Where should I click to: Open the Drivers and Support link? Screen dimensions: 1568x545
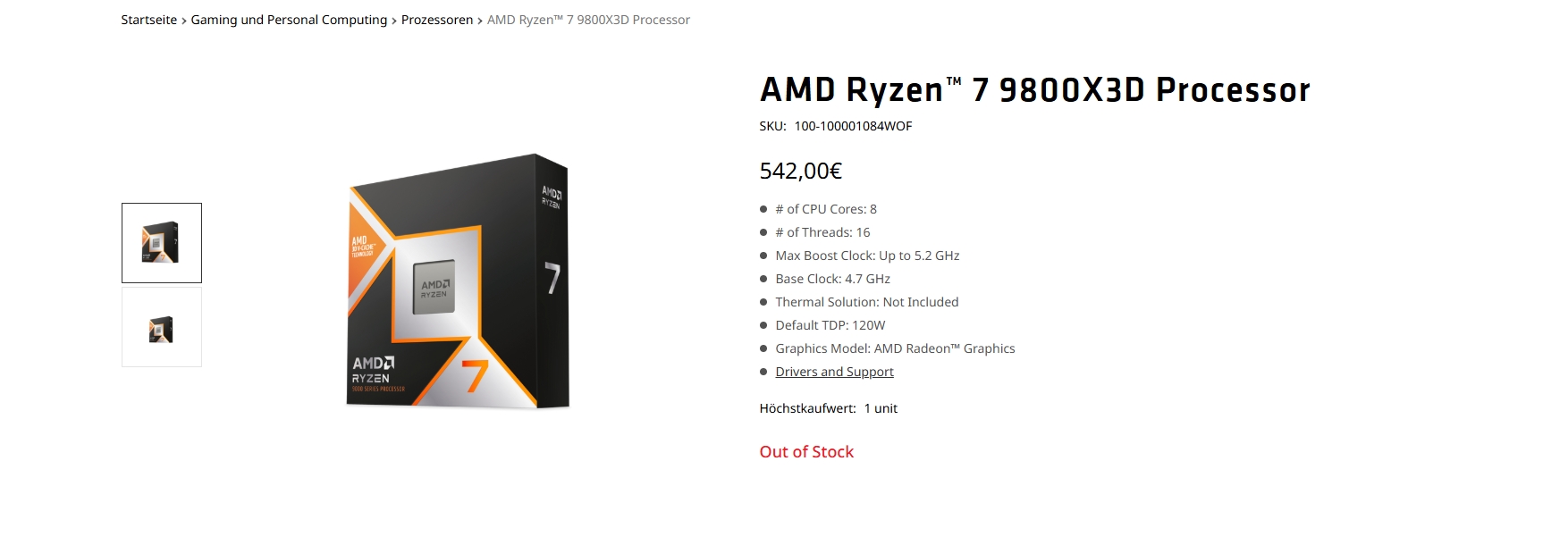point(834,372)
